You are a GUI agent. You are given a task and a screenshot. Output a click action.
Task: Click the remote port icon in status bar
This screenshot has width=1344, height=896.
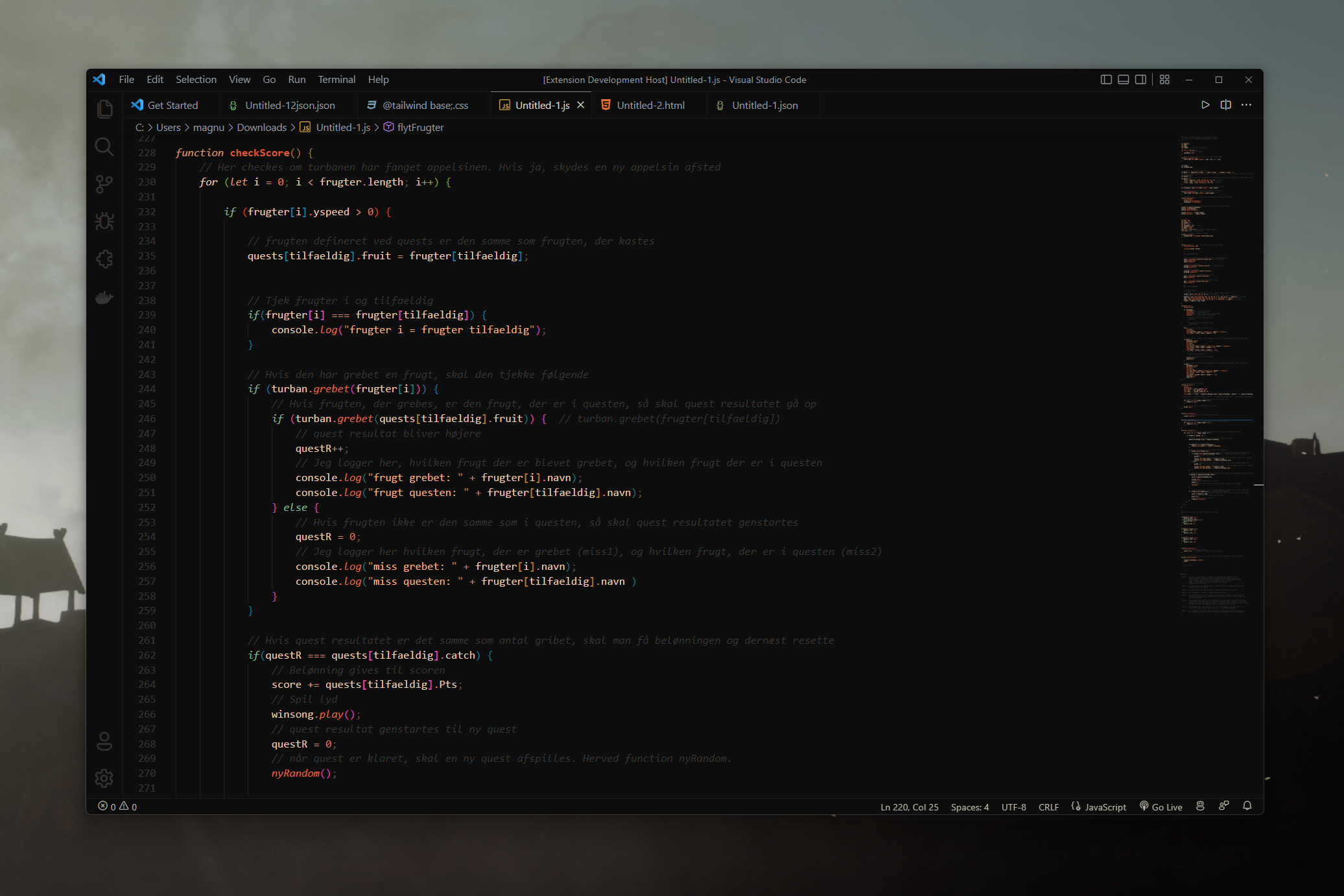pyautogui.click(x=1201, y=806)
